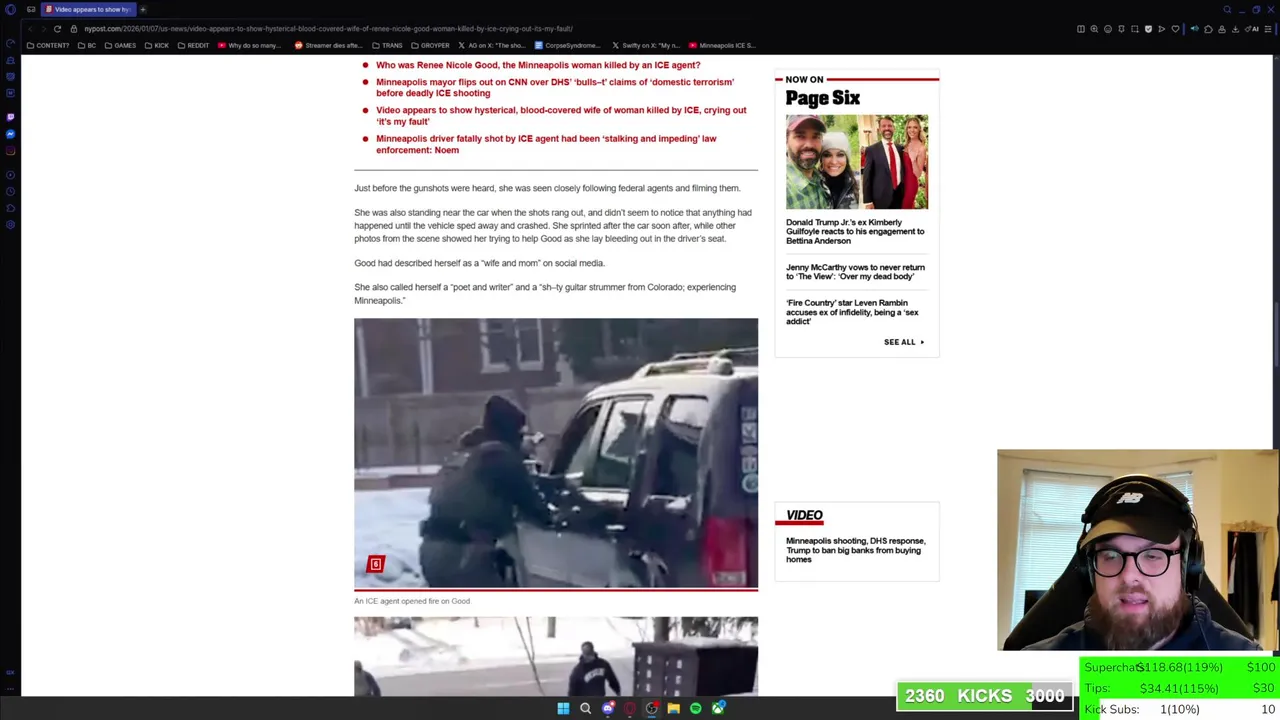Click the tab search magnifier icon
Screen dimensions: 1280x720
tap(1227, 10)
